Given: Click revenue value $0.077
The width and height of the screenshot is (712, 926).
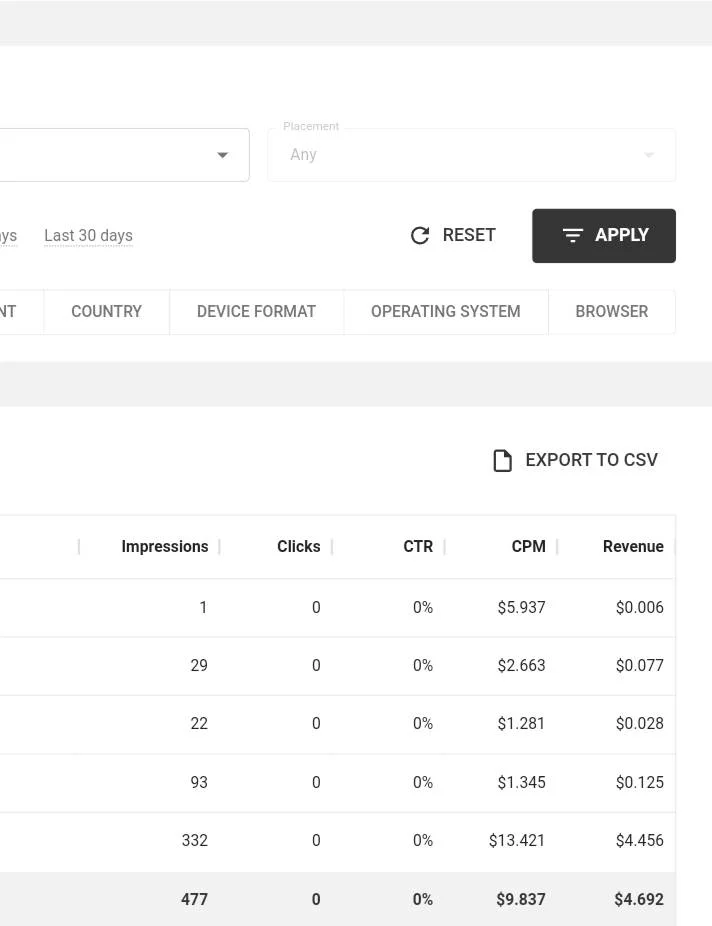Looking at the screenshot, I should 639,666.
